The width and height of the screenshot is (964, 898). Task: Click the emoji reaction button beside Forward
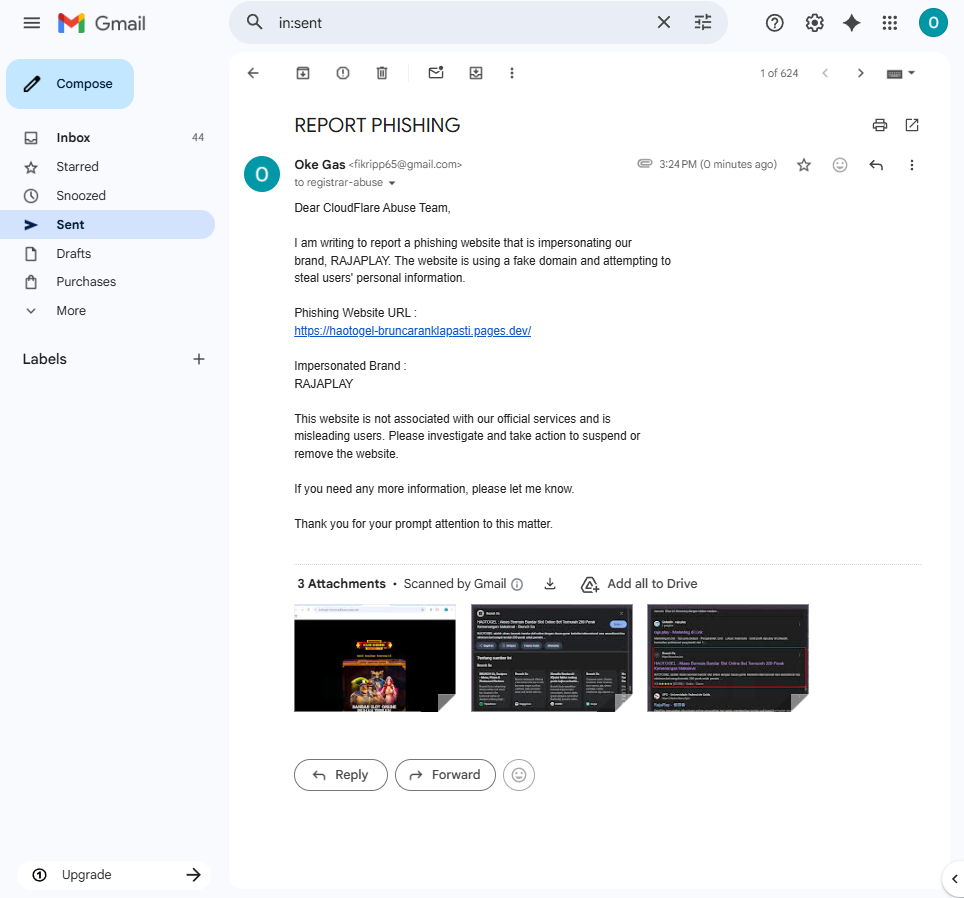click(519, 775)
